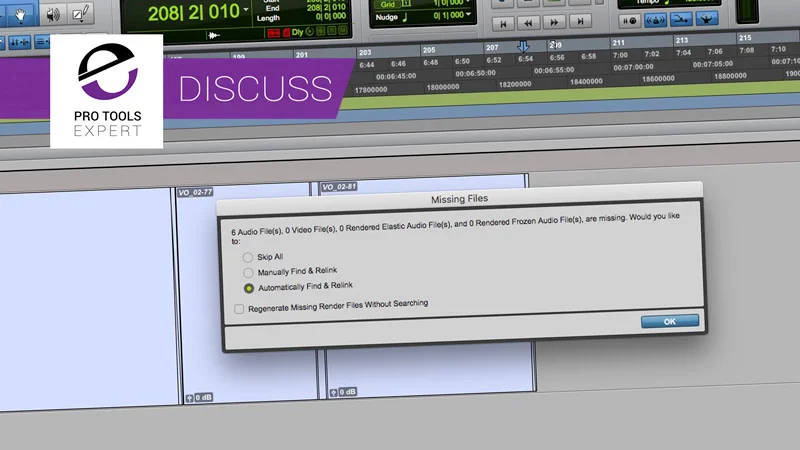Click 7:00 on the Min:Secs ruler
The height and width of the screenshot is (450, 800).
(x=620, y=55)
